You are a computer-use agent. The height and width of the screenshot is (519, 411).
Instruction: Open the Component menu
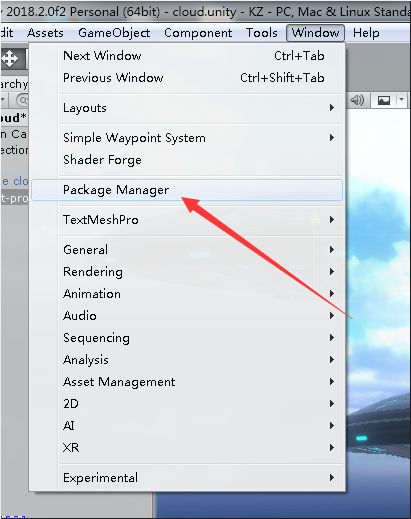point(198,33)
